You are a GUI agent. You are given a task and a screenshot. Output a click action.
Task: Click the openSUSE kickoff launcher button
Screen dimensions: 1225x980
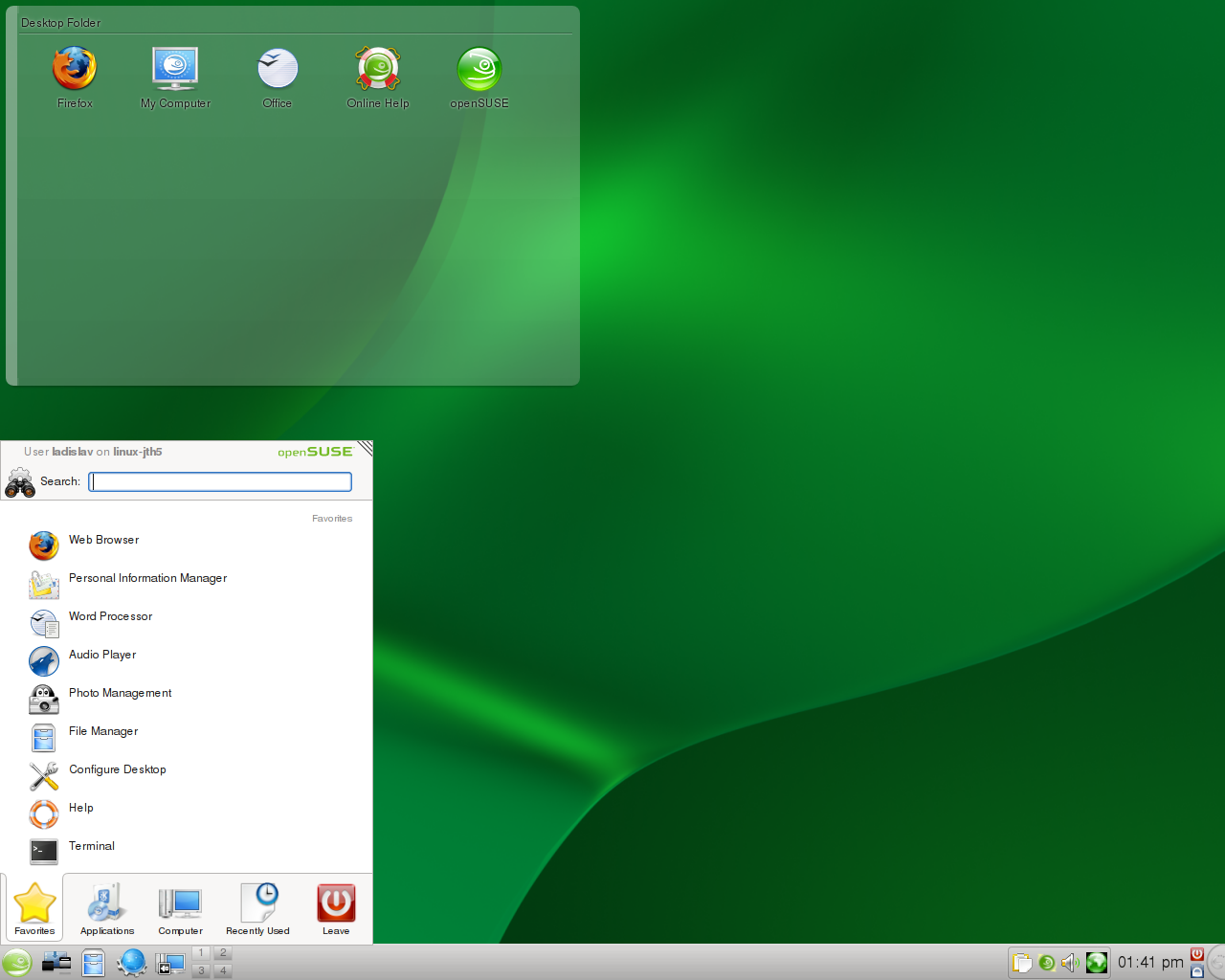tap(17, 963)
